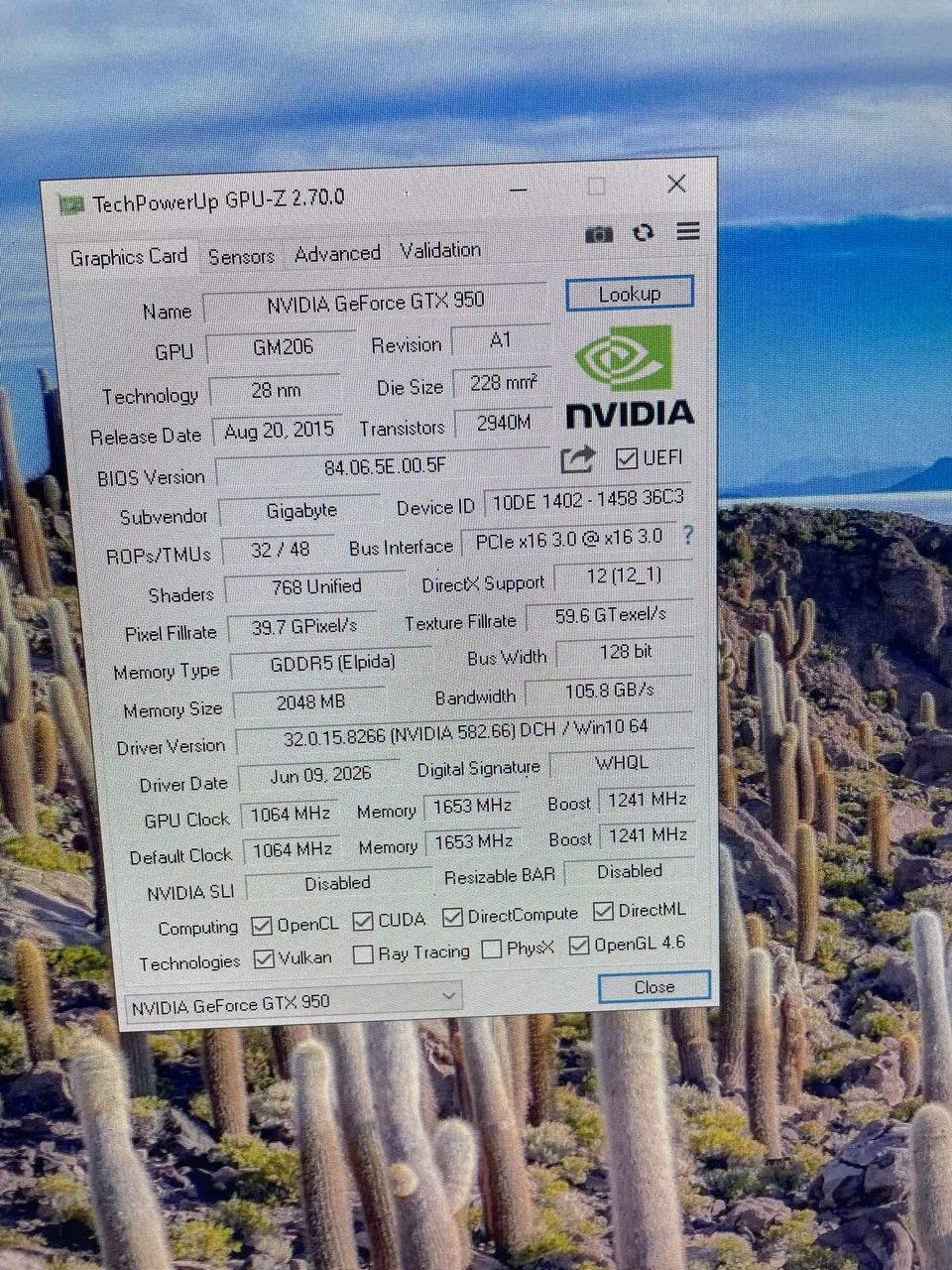Take a screenshot with the camera icon
Screen dimensions: 952x1270
point(599,234)
